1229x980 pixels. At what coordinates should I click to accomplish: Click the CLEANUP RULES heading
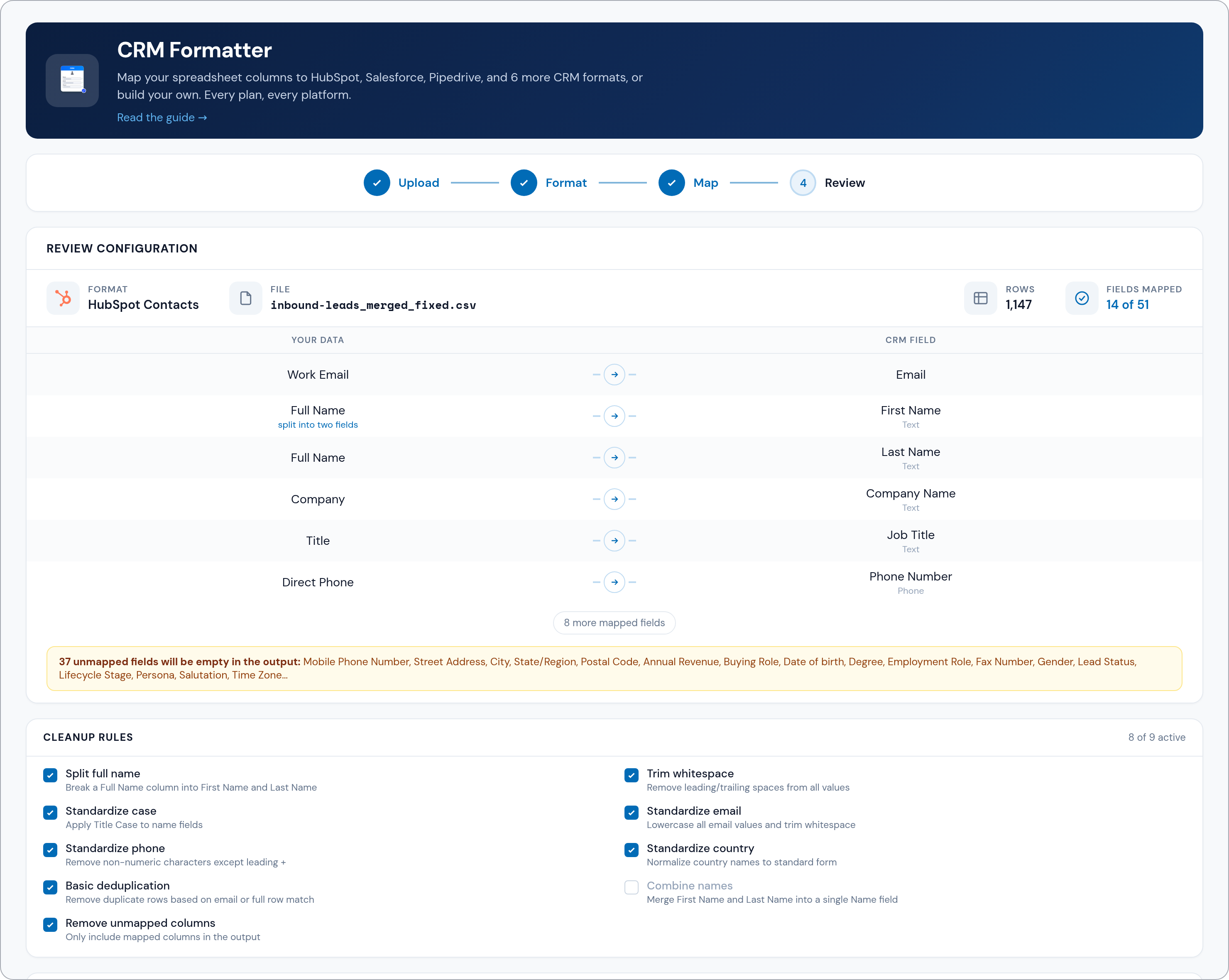88,737
